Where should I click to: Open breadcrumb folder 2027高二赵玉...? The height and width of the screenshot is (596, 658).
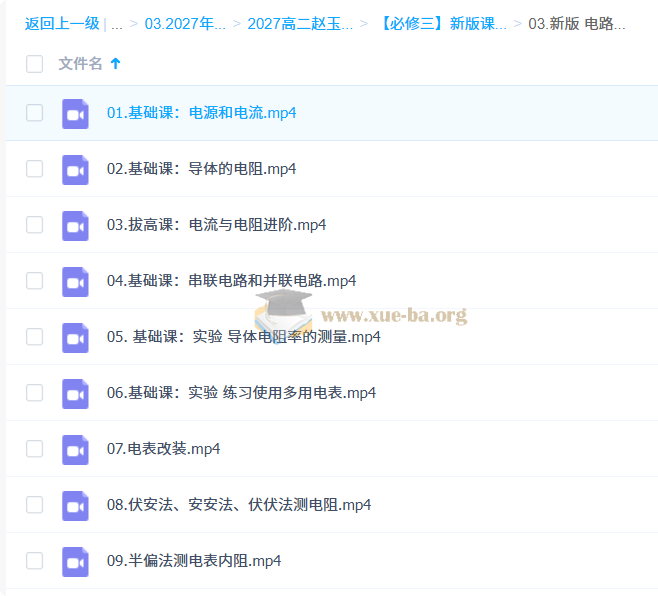coord(300,24)
